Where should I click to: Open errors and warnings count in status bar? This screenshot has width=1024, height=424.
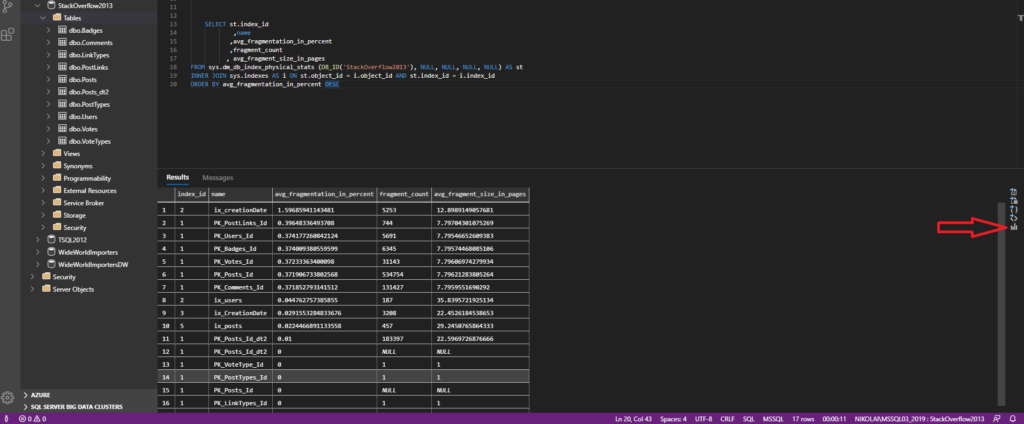[x=32, y=418]
